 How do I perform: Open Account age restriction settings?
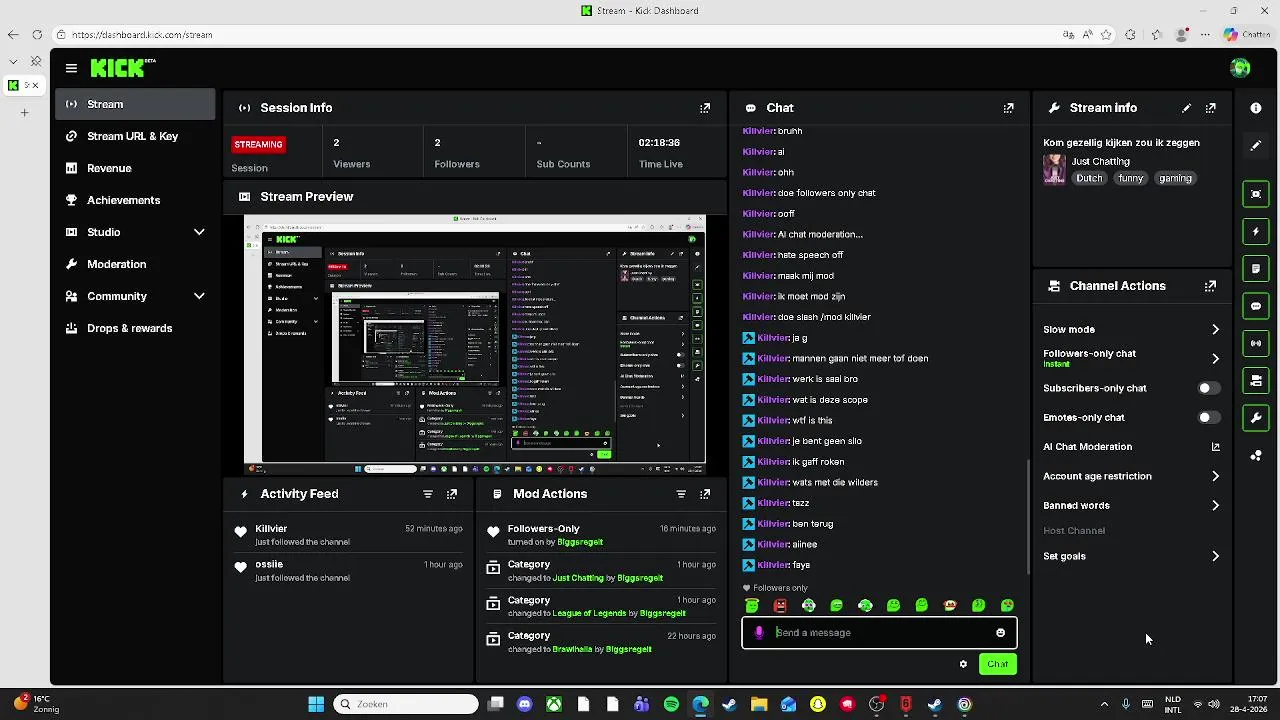click(1131, 476)
